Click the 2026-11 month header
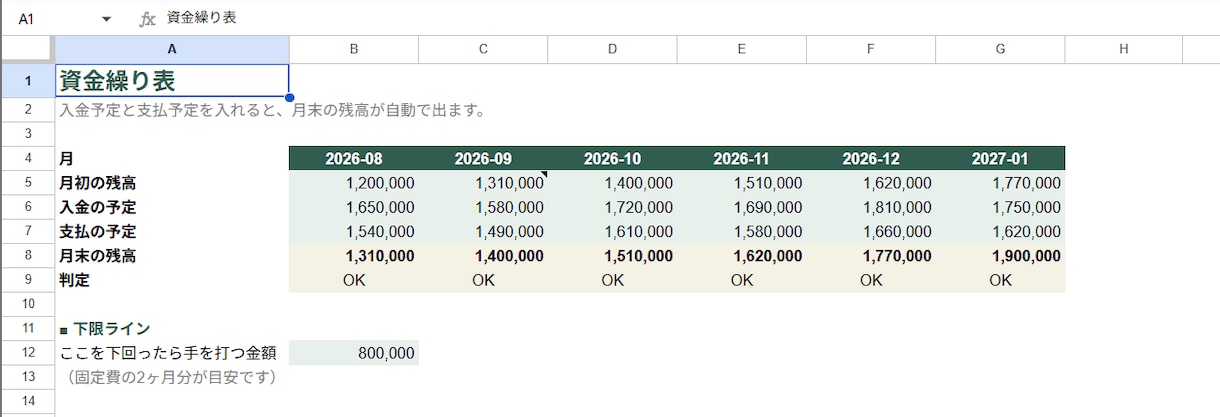The height and width of the screenshot is (417, 1220). coord(741,158)
